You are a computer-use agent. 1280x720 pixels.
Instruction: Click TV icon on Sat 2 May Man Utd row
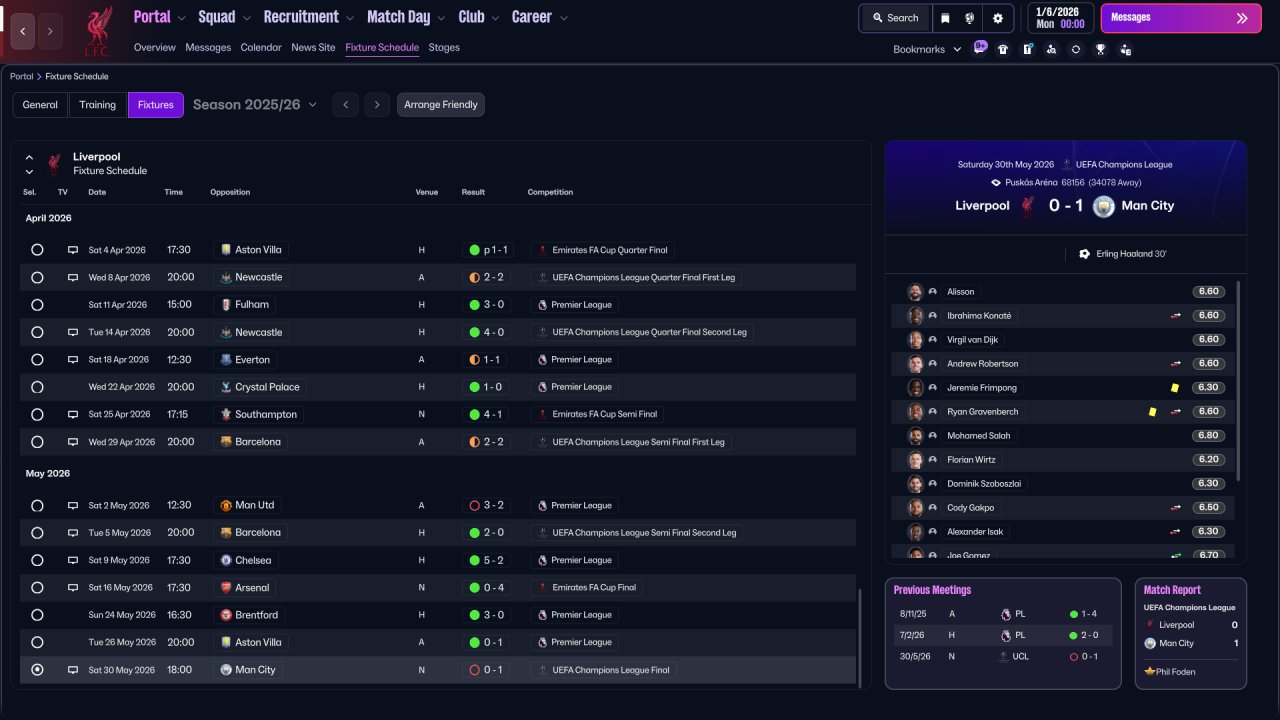[x=72, y=506]
